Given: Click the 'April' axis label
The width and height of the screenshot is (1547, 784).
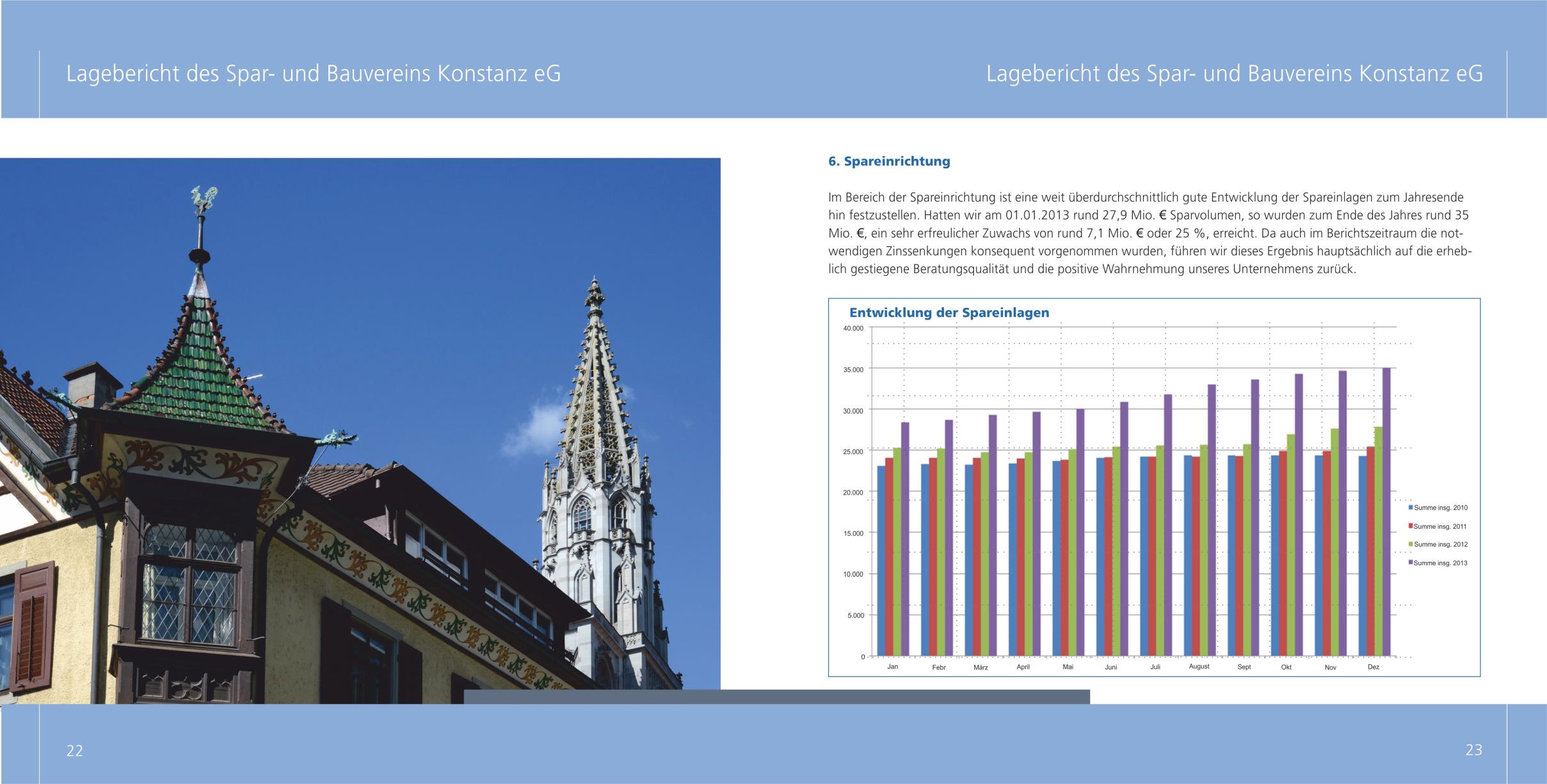Looking at the screenshot, I should [1023, 667].
